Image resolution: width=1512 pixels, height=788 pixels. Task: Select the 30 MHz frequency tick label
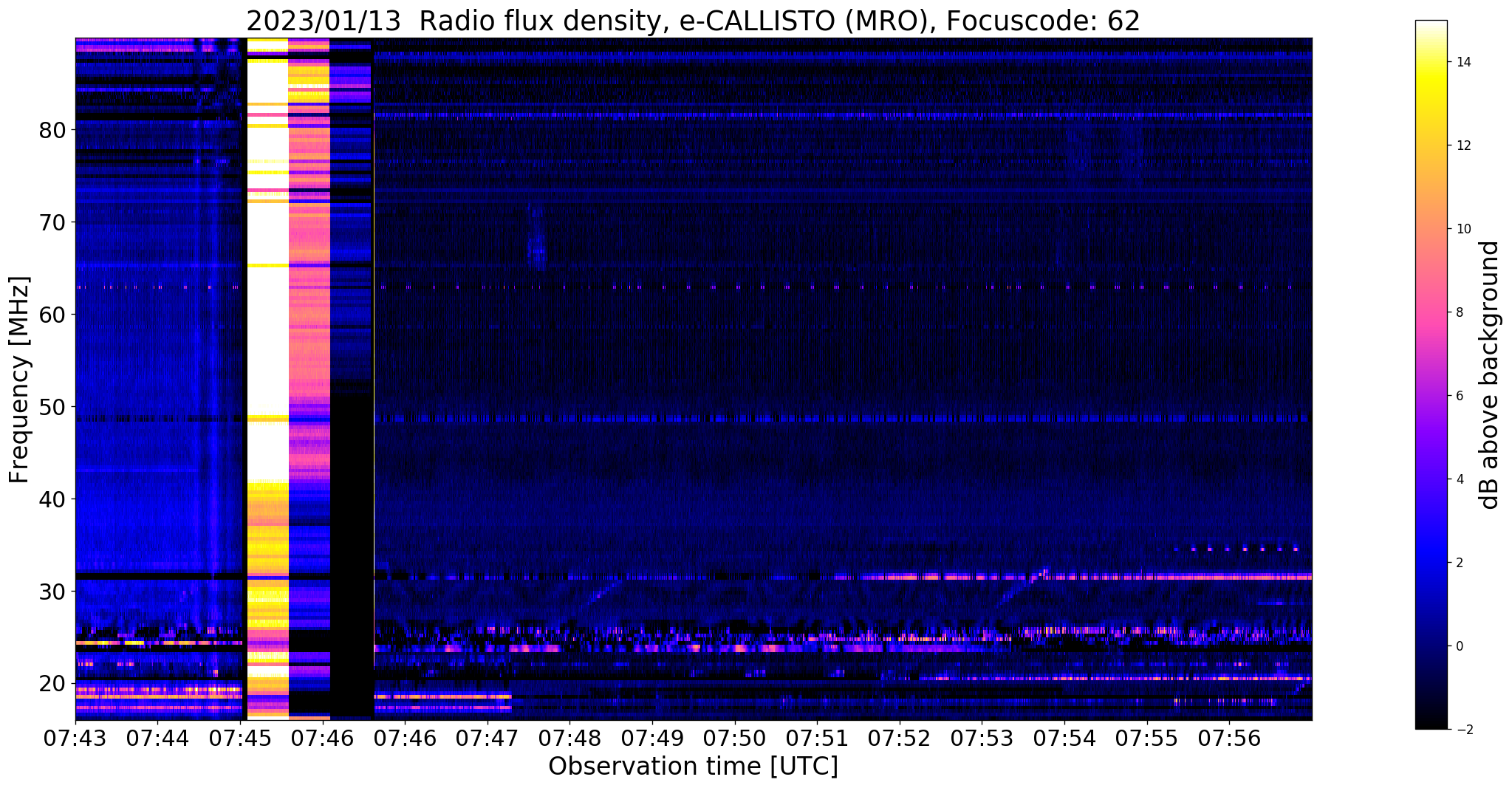tap(52, 592)
